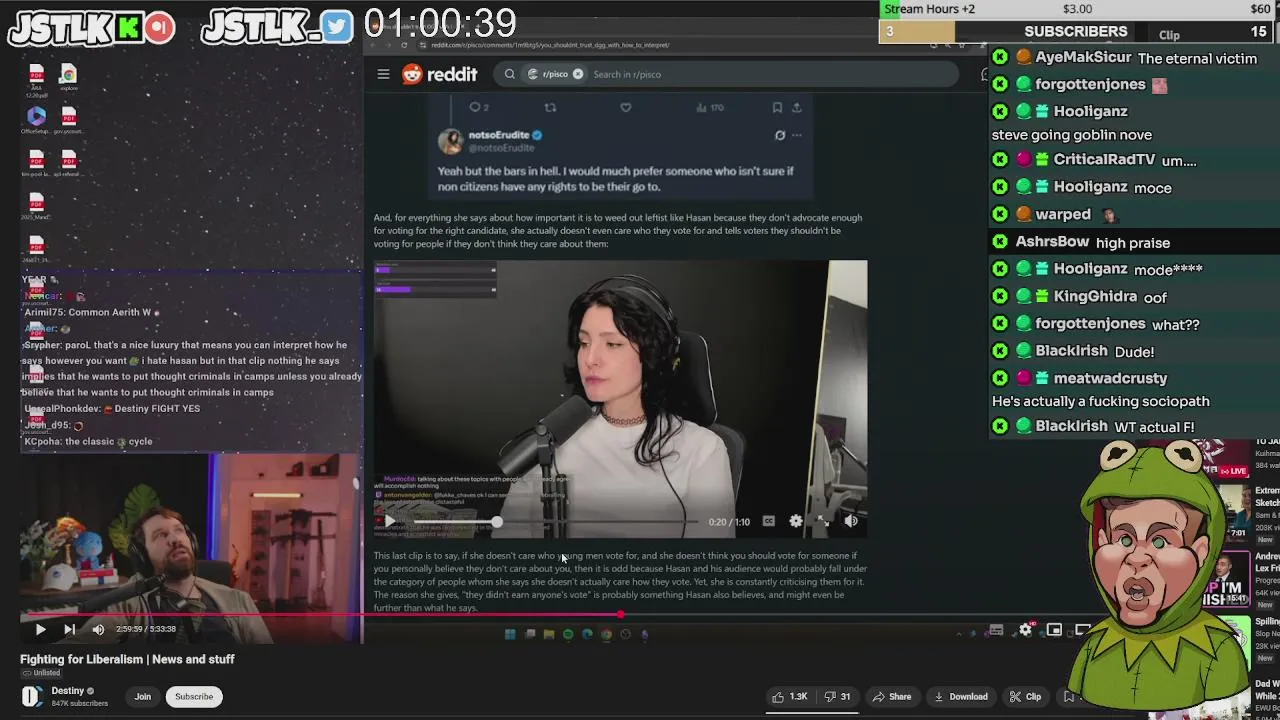Click the Unlisted video badge
Image resolution: width=1280 pixels, height=720 pixels.
click(x=41, y=673)
